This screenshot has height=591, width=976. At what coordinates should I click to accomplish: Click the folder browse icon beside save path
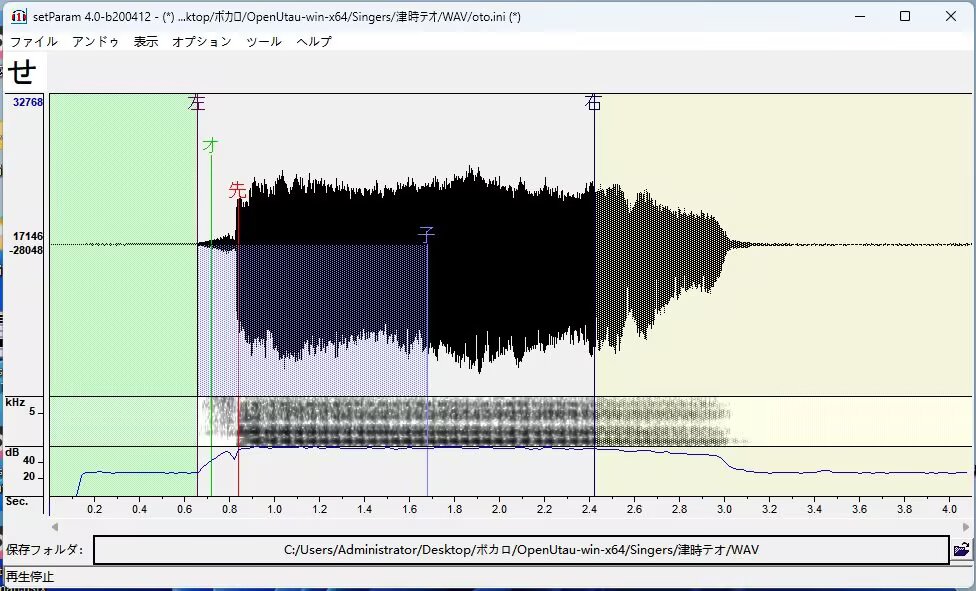(x=961, y=550)
